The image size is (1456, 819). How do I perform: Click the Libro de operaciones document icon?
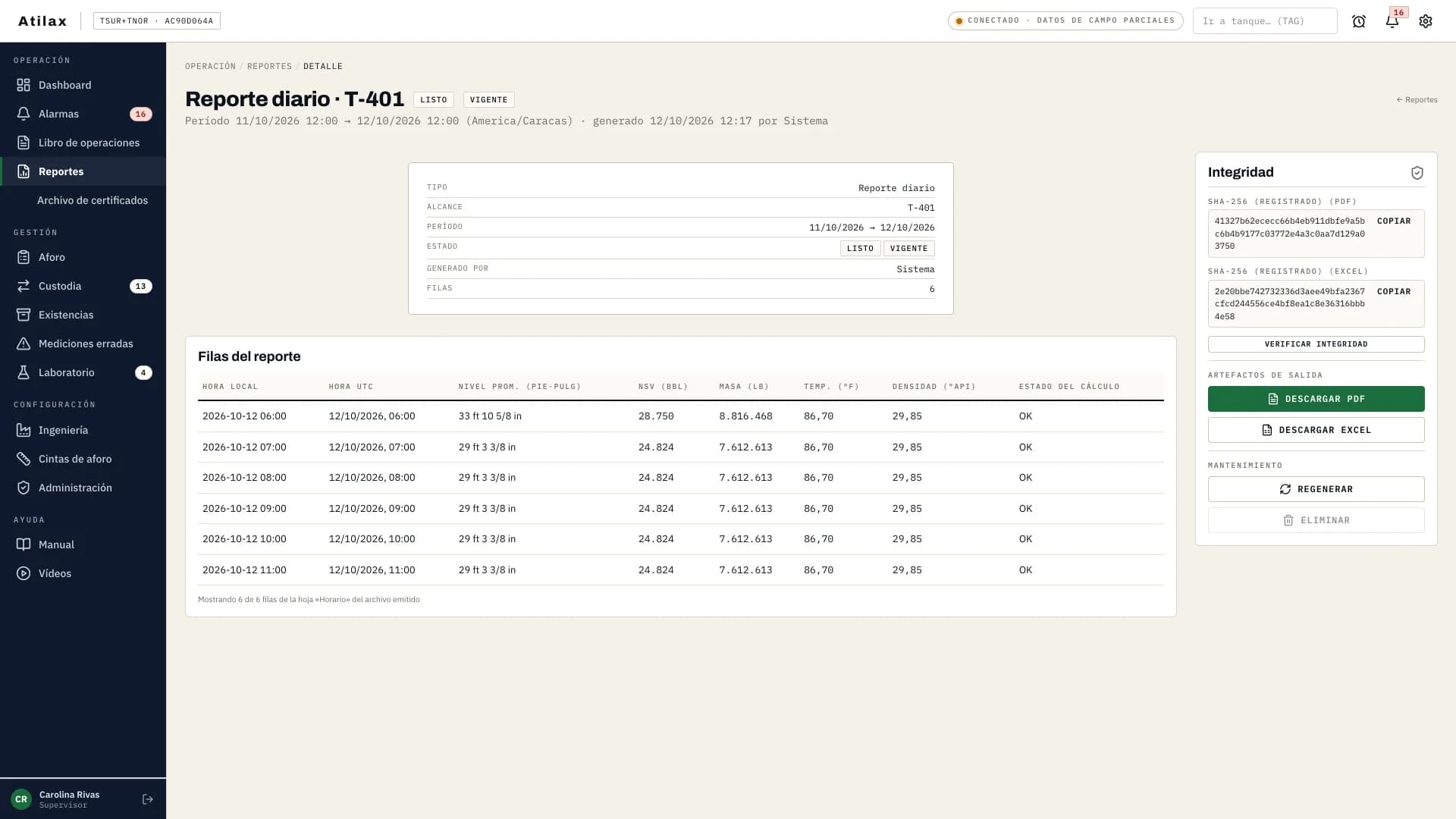(x=24, y=143)
